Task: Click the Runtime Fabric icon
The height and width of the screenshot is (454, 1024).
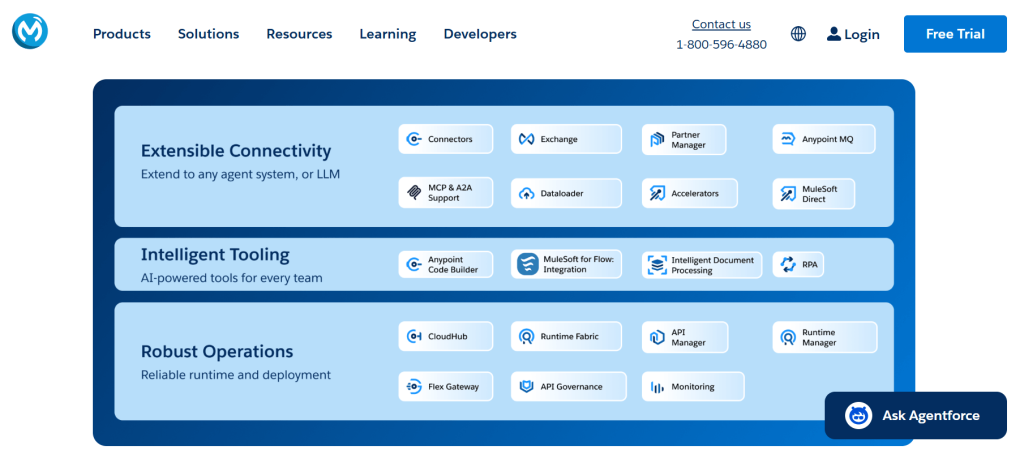Action: point(526,336)
